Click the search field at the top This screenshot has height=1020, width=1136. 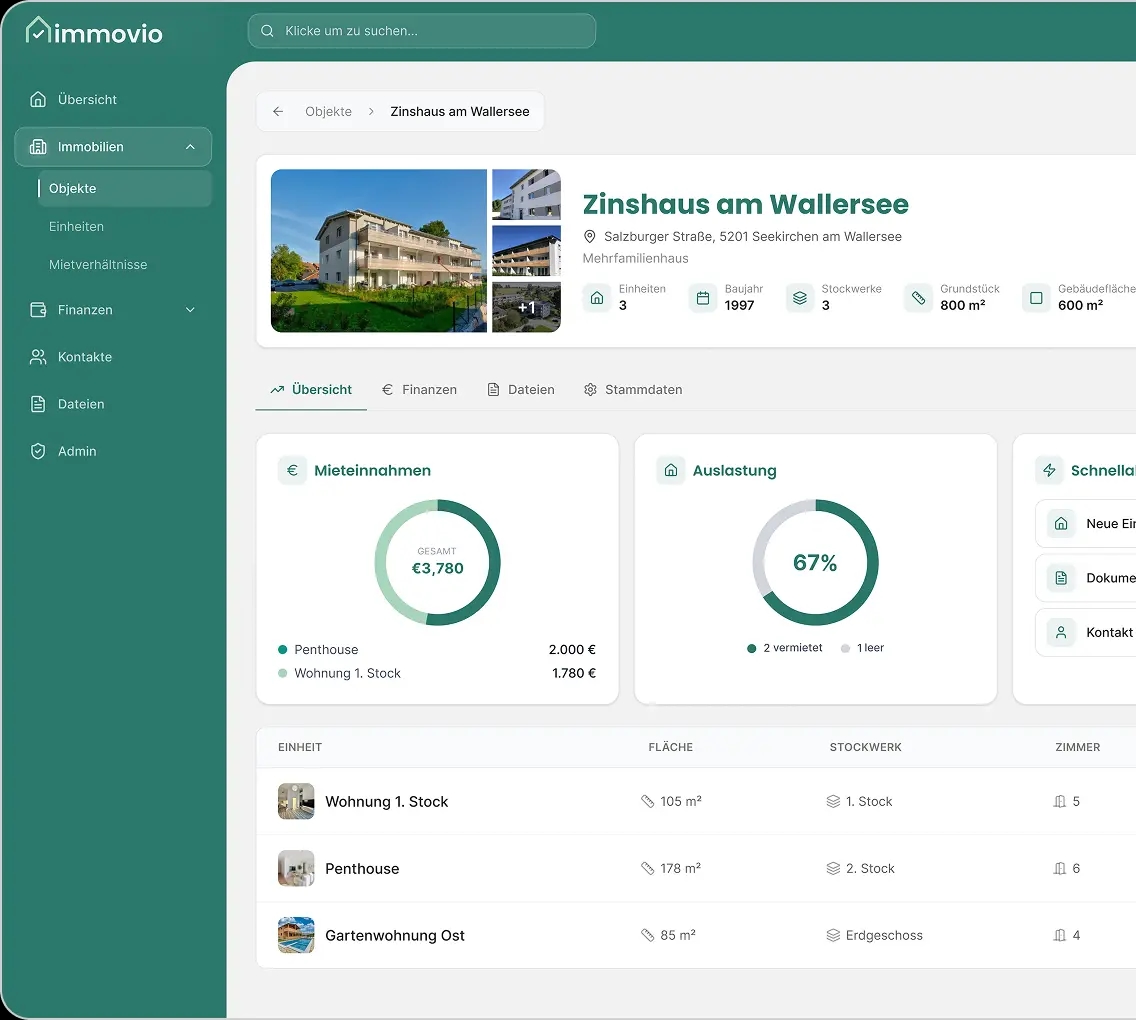420,31
